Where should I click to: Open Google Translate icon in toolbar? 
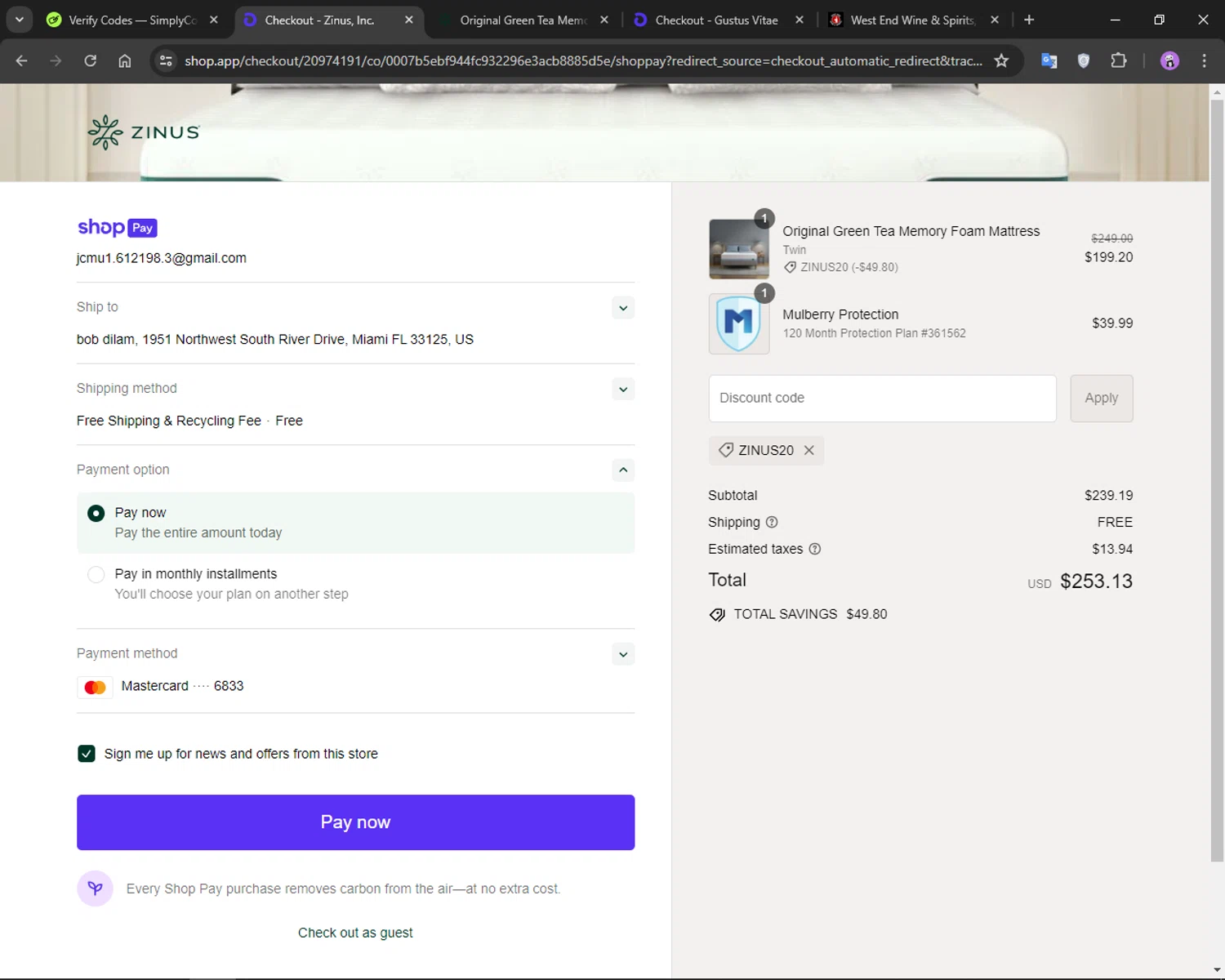pos(1049,60)
